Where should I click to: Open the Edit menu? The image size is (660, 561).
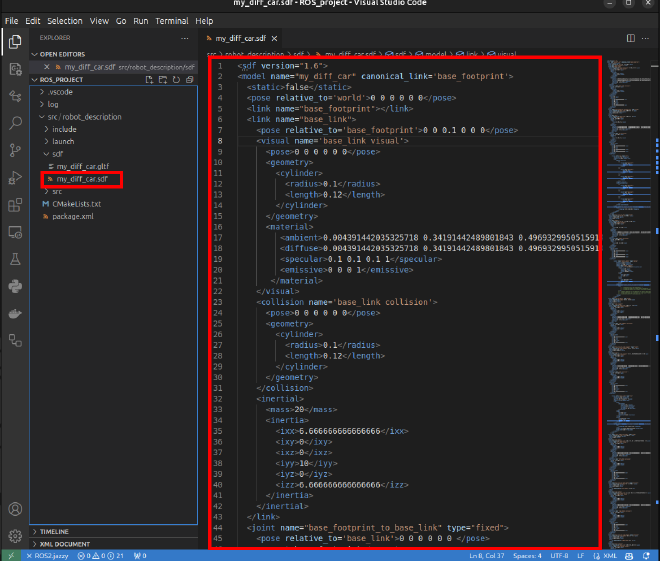point(32,21)
